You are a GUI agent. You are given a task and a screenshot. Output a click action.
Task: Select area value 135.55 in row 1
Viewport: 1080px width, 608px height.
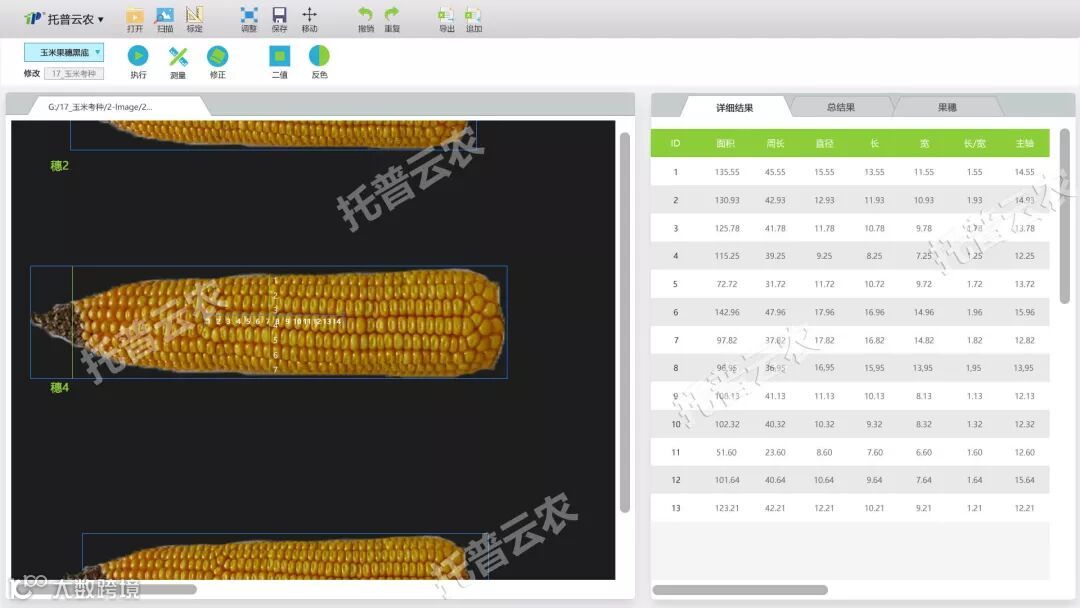click(727, 172)
